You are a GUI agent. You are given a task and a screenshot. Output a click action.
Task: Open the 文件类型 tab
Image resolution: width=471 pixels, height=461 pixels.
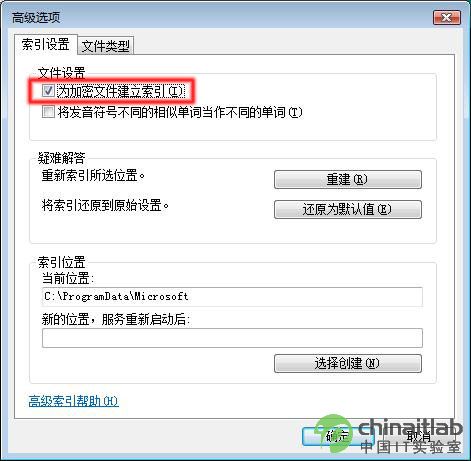pyautogui.click(x=106, y=46)
